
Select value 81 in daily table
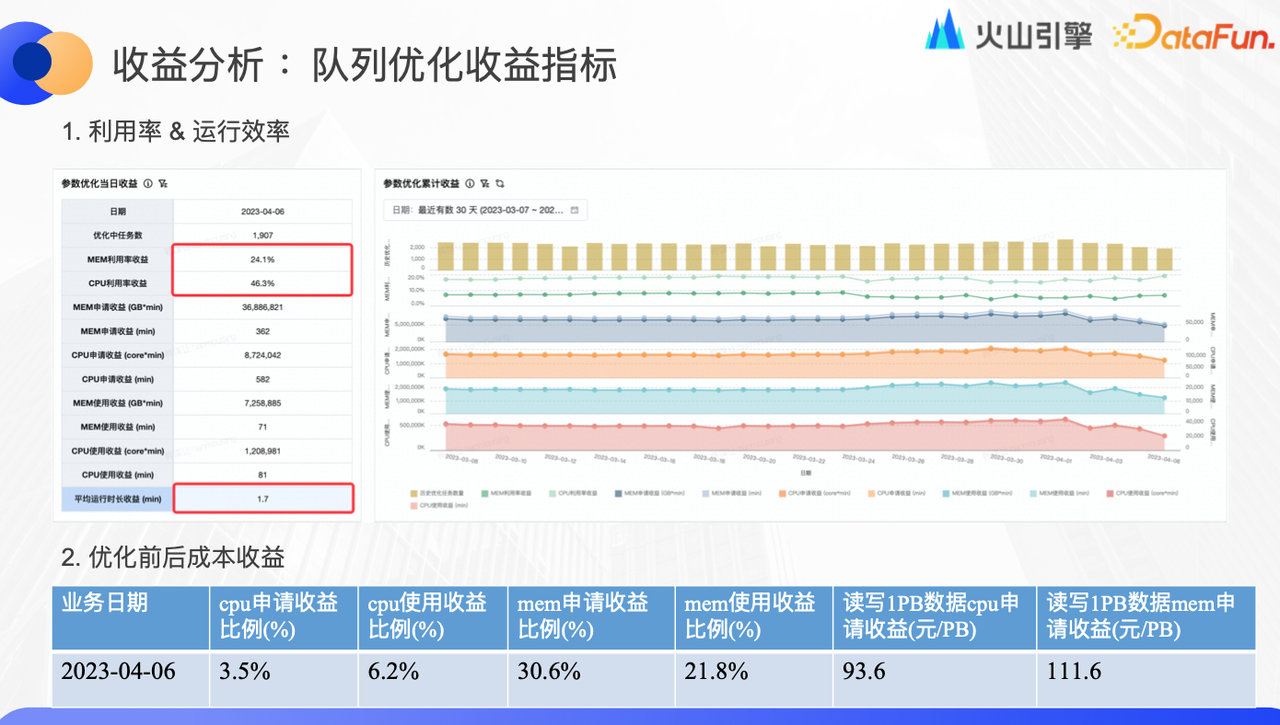click(264, 475)
